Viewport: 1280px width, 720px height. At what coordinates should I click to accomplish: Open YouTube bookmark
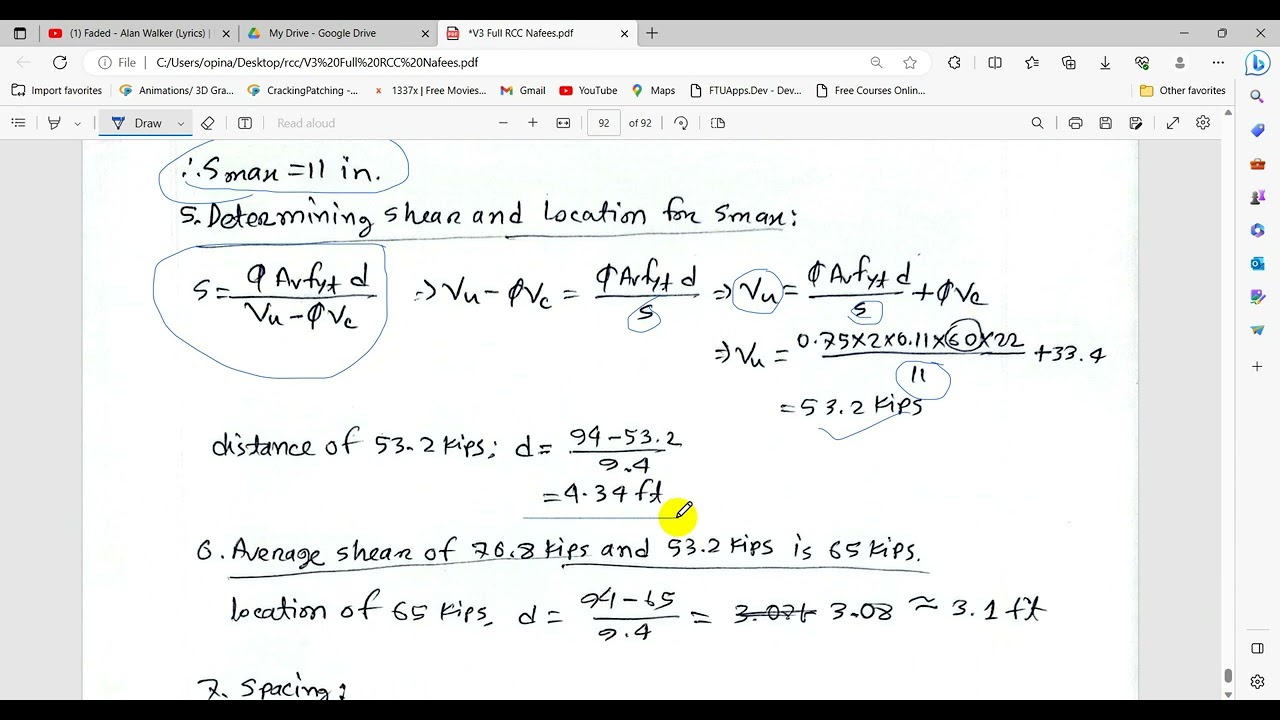pyautogui.click(x=588, y=90)
